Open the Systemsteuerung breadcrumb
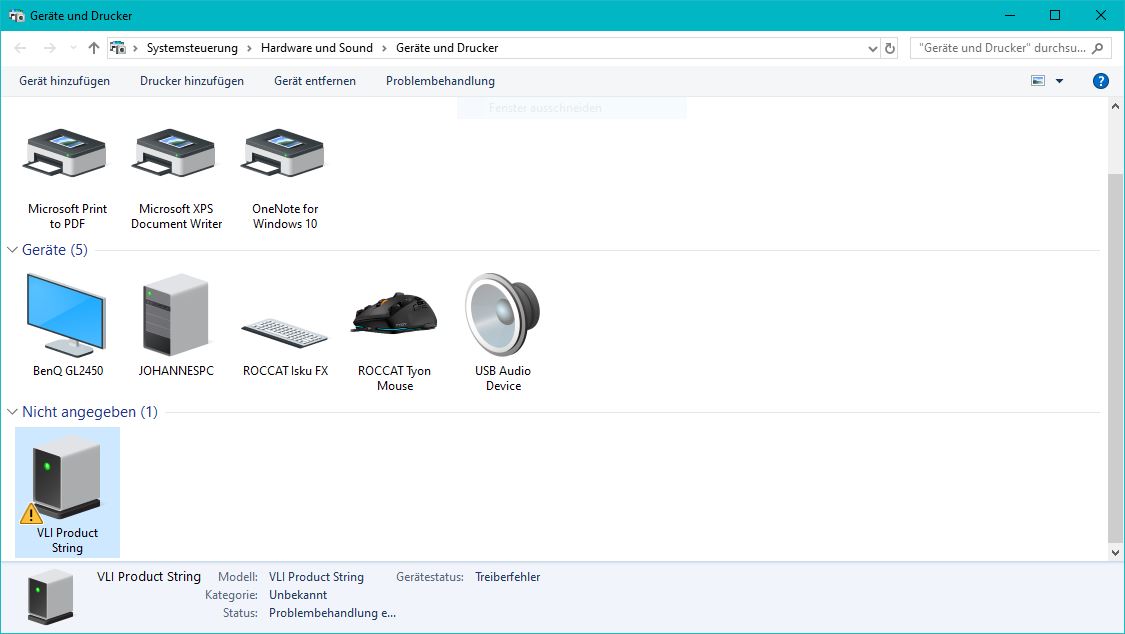Viewport: 1125px width, 634px height. tap(192, 48)
